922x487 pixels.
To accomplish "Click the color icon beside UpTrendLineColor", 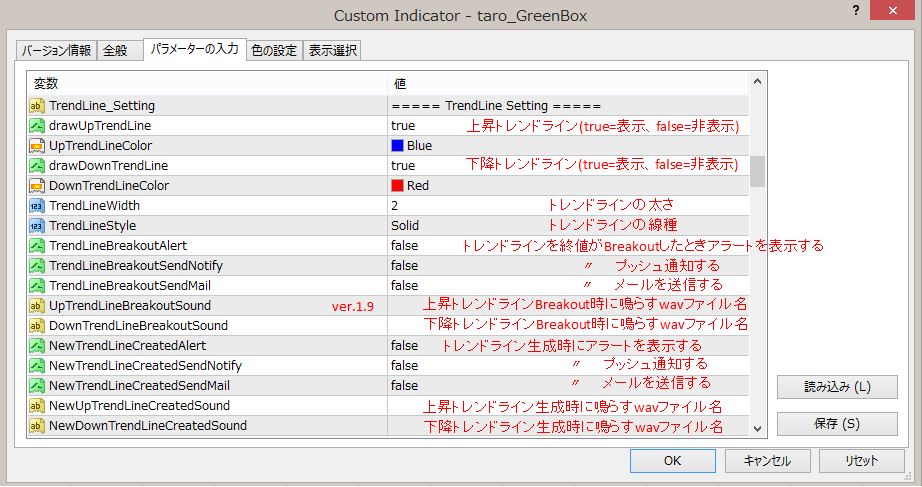I will tap(37, 146).
